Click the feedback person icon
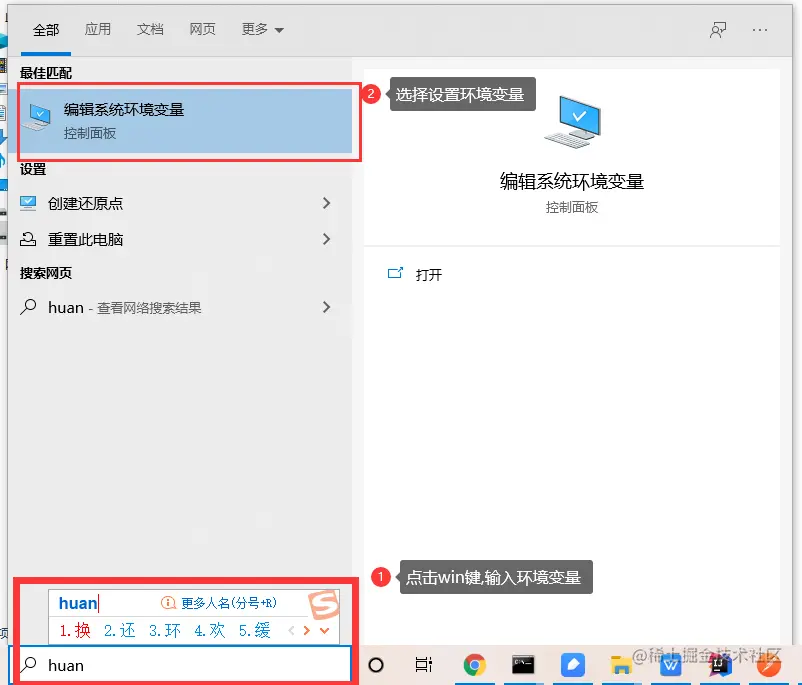Image resolution: width=802 pixels, height=685 pixels. 718,30
